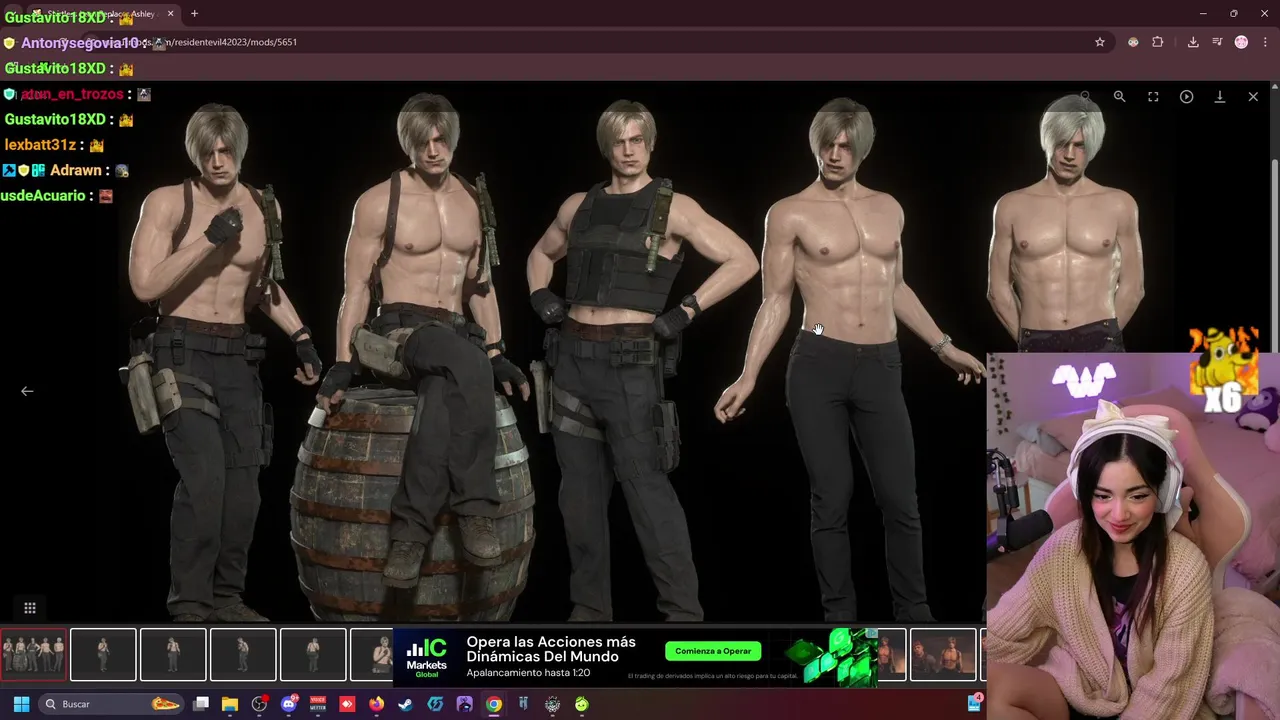Image resolution: width=1280 pixels, height=720 pixels.
Task: Open OBS Studio from taskbar
Action: (x=259, y=704)
